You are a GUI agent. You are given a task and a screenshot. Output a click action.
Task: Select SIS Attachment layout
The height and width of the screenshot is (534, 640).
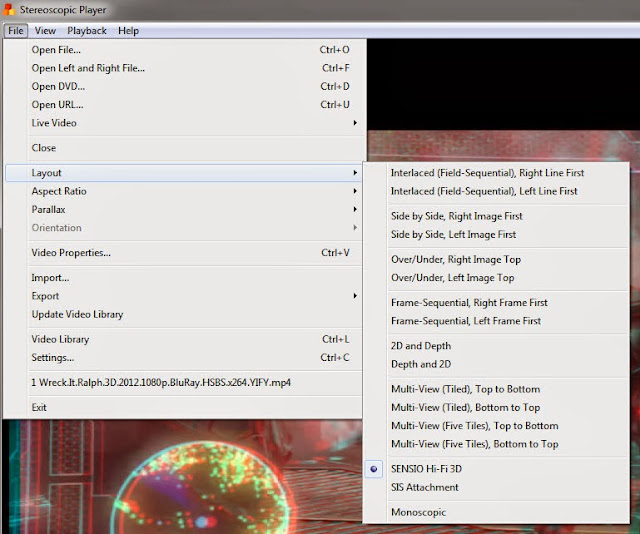pyautogui.click(x=496, y=487)
